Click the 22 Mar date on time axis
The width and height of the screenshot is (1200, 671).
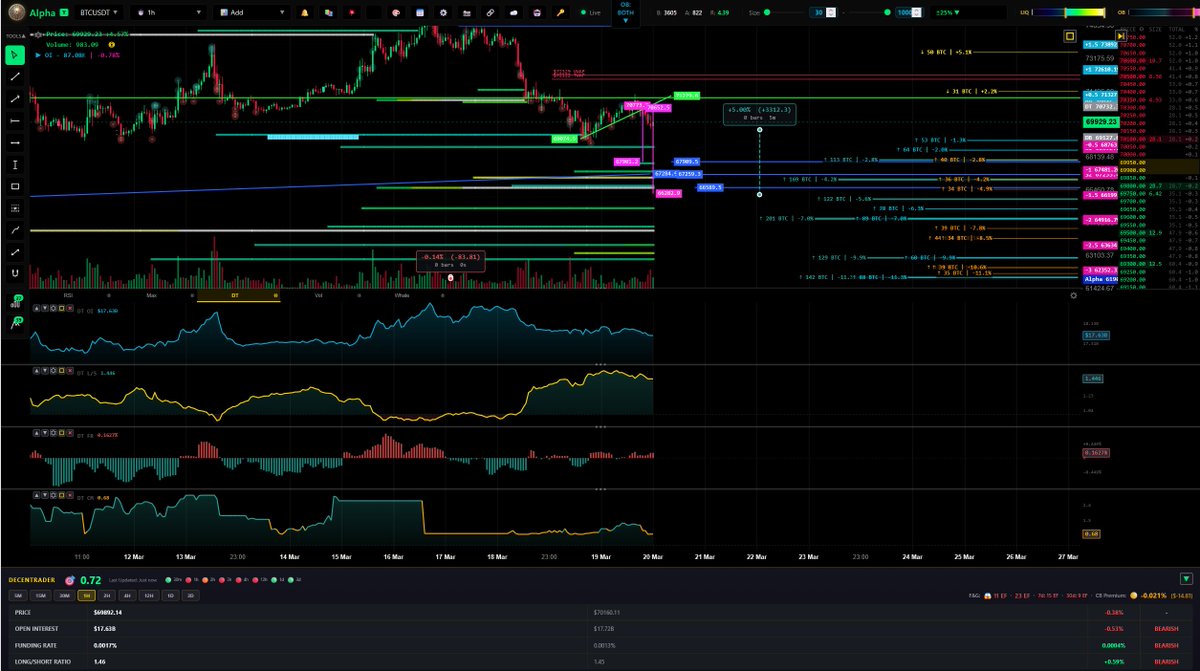(x=757, y=556)
